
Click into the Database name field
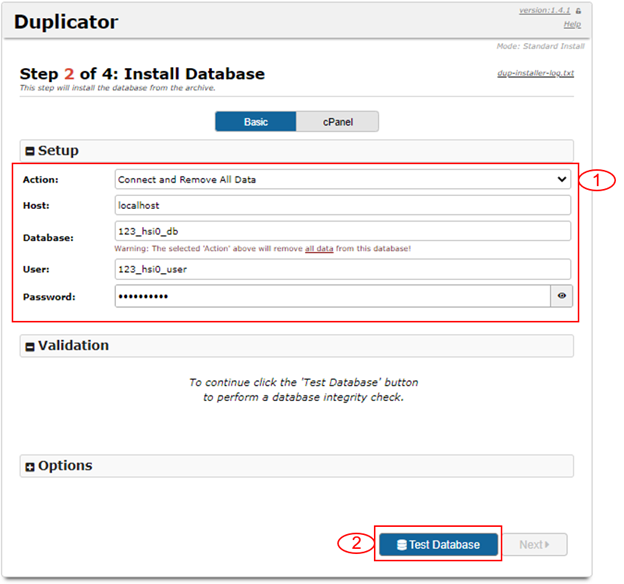[343, 231]
